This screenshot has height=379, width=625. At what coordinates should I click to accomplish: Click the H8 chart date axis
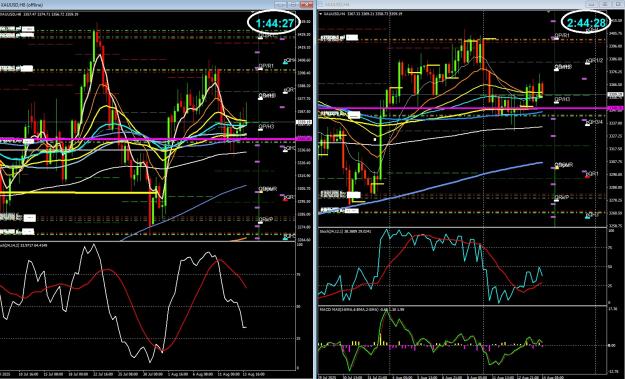coord(147,374)
